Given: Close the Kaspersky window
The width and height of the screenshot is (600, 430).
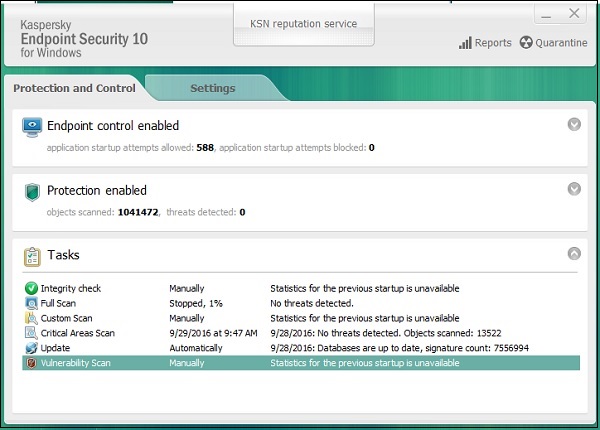Looking at the screenshot, I should (574, 14).
